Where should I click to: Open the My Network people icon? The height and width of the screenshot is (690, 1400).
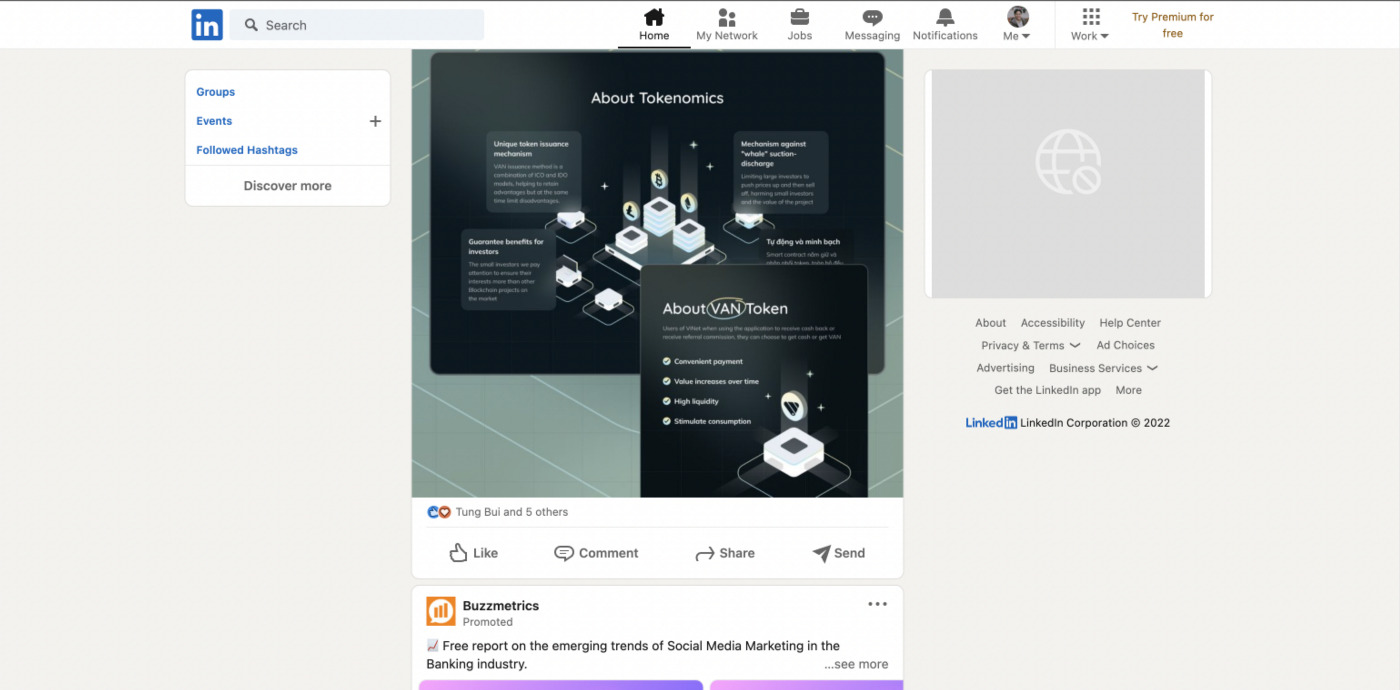coord(727,17)
